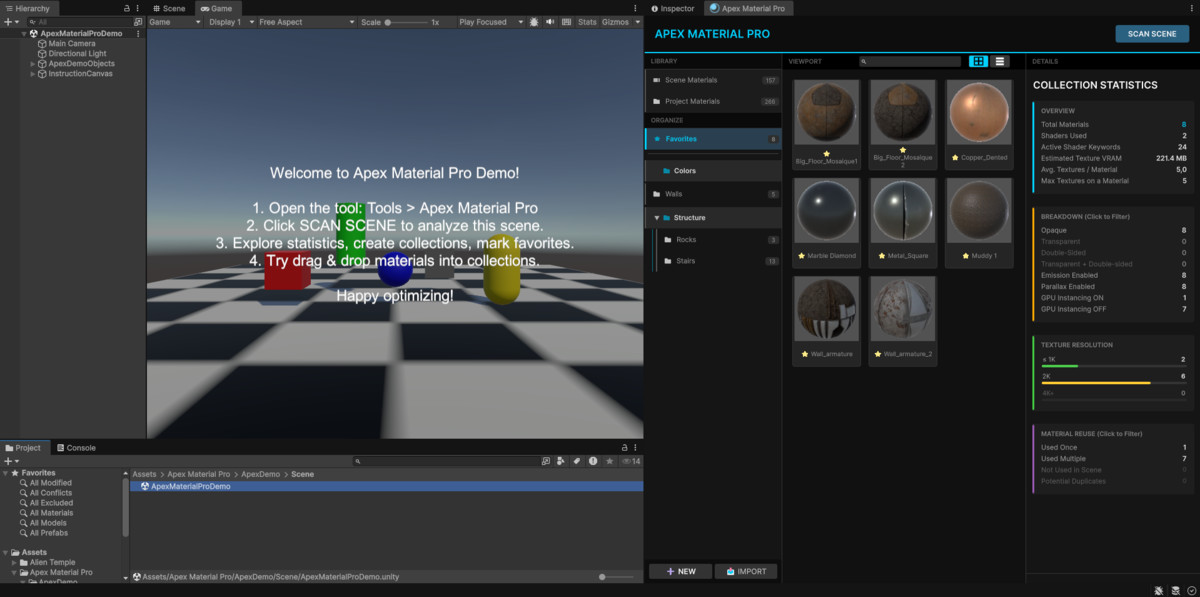Toggle hidden packages visibility showing 14
This screenshot has width=1200, height=597.
631,461
